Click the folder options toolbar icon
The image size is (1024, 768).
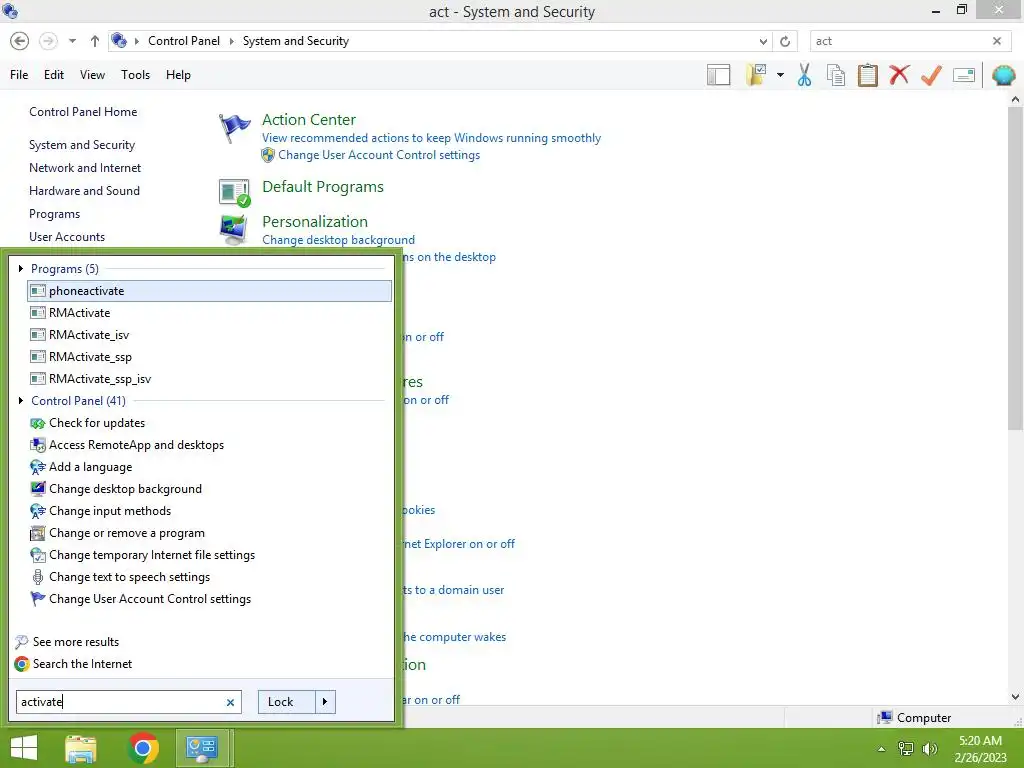(756, 75)
